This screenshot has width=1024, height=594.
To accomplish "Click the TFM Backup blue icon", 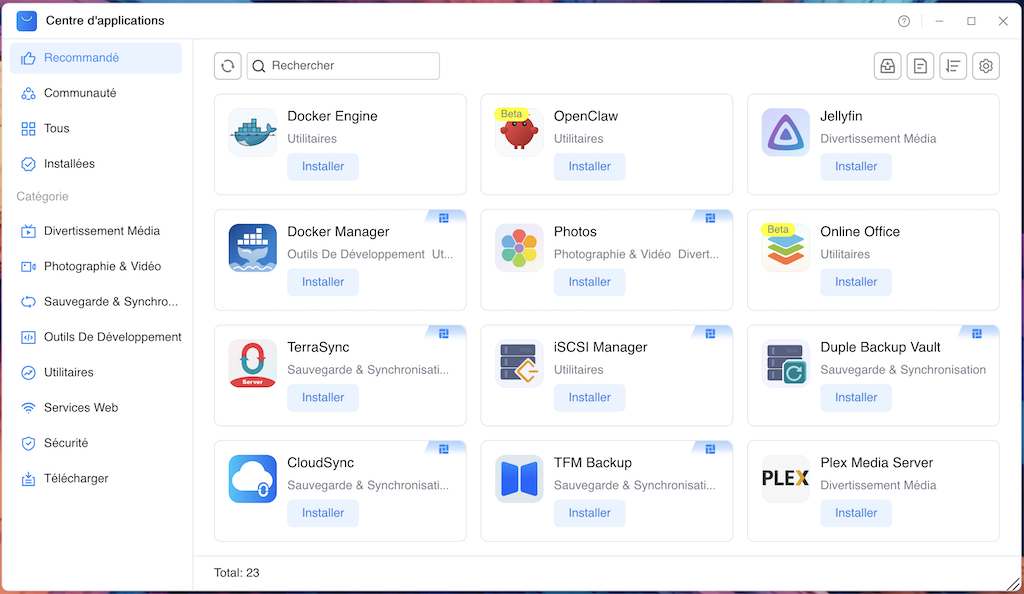I will 519,479.
